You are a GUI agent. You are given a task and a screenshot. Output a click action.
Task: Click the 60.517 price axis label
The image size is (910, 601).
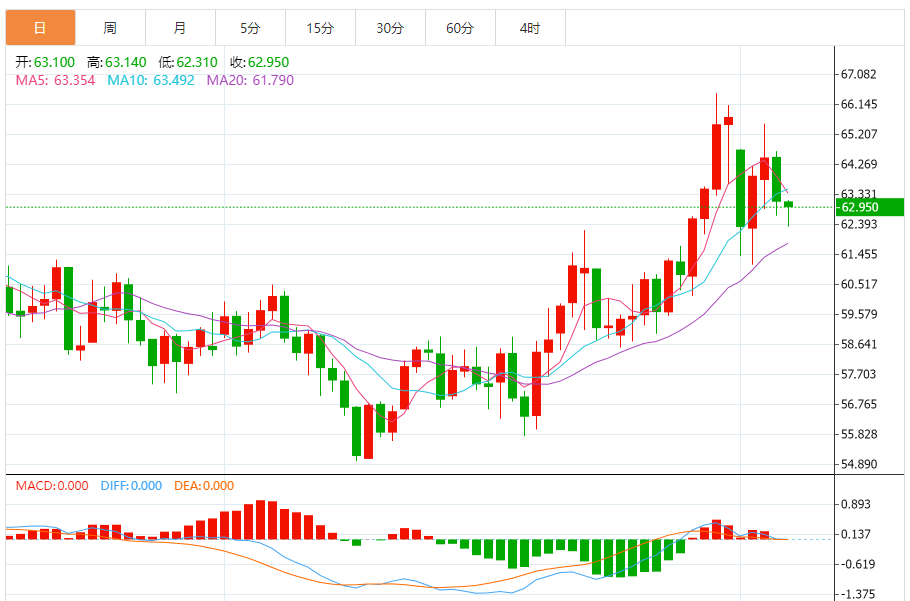click(859, 284)
